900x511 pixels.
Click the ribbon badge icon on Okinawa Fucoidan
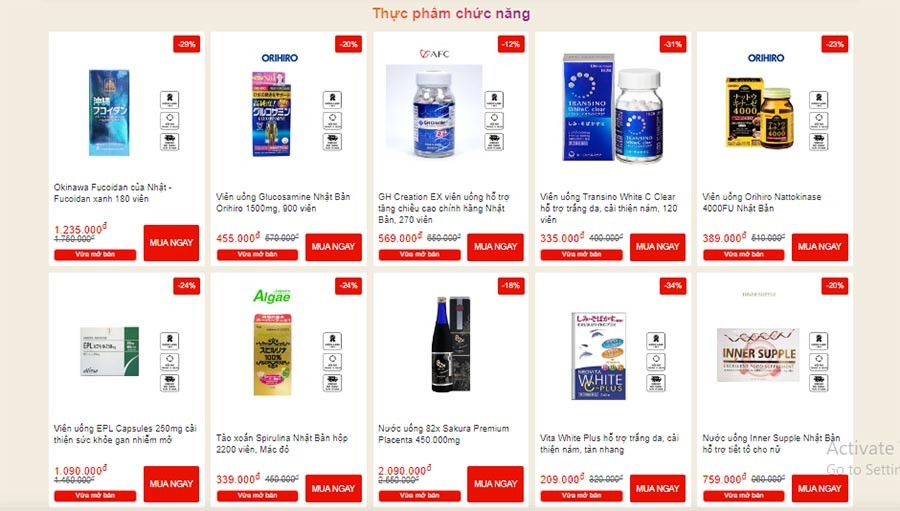point(169,99)
